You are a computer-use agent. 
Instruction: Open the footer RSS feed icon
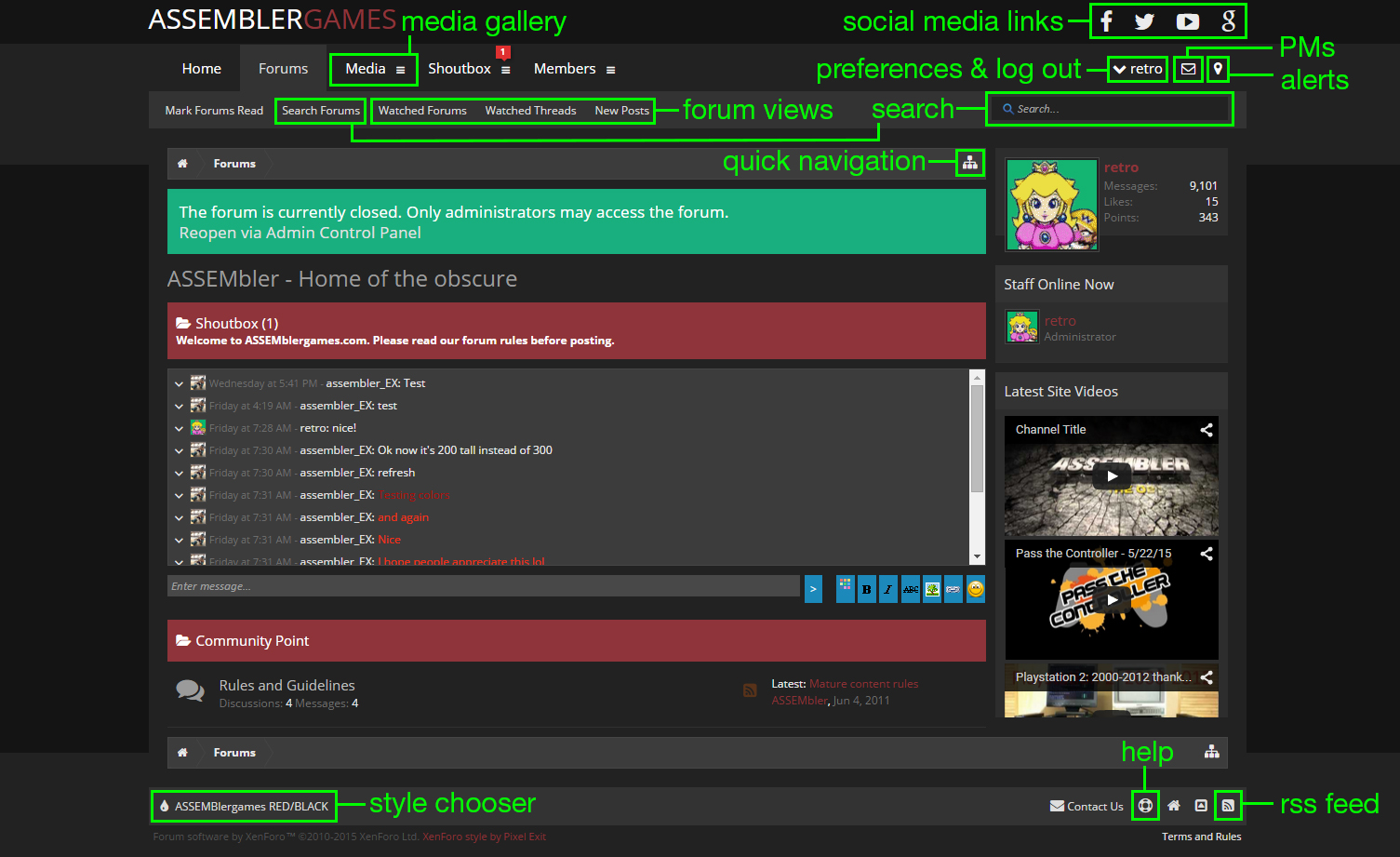(1228, 806)
